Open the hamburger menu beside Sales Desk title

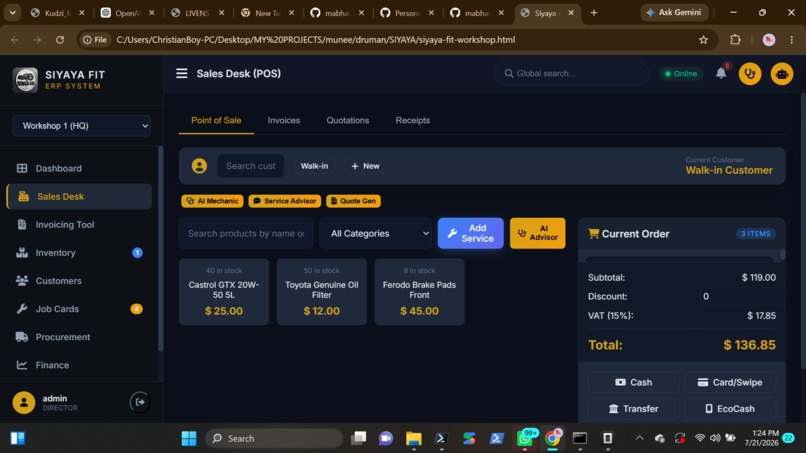[x=181, y=74]
